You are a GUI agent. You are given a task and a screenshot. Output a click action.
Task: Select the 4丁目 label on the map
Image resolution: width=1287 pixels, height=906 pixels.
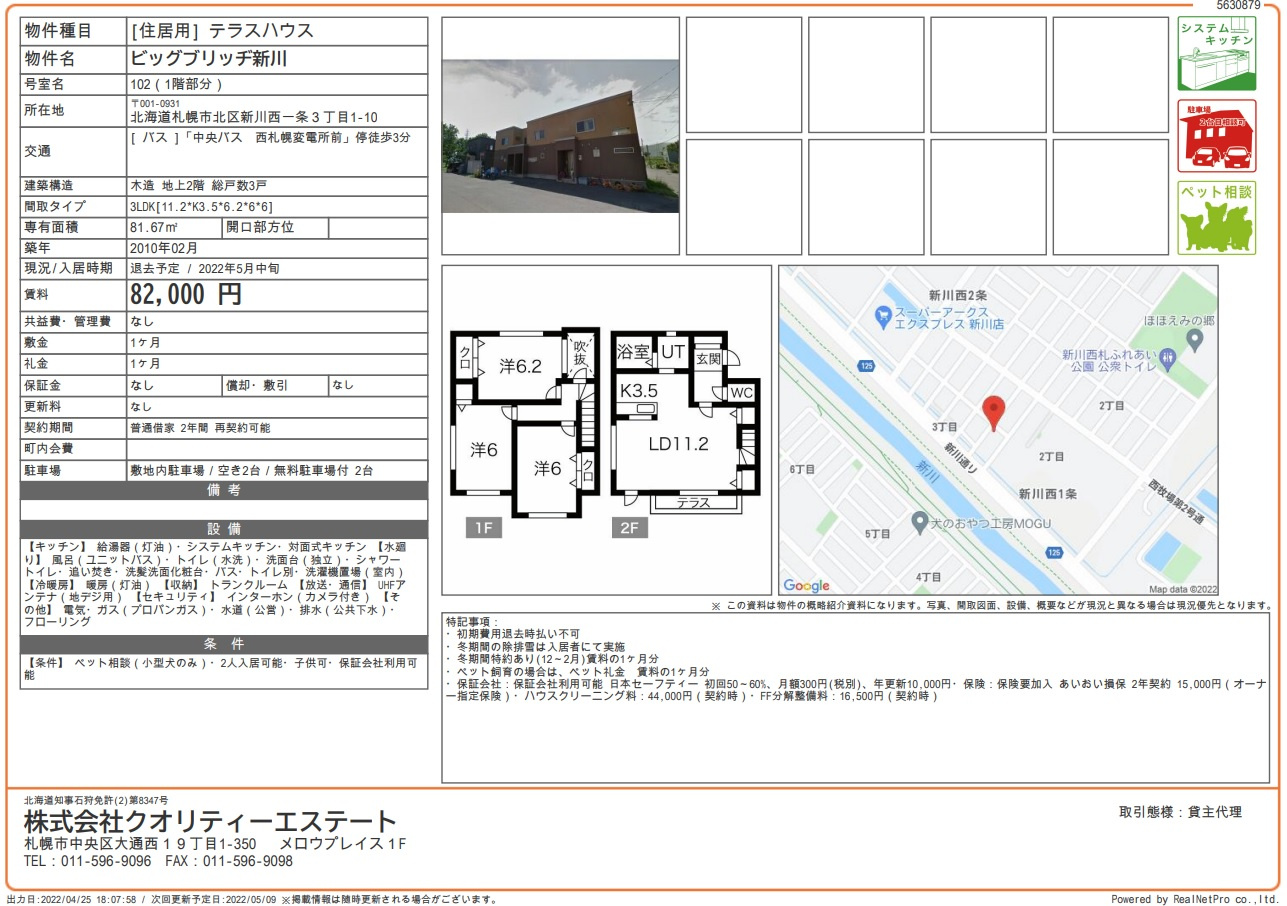(x=929, y=578)
